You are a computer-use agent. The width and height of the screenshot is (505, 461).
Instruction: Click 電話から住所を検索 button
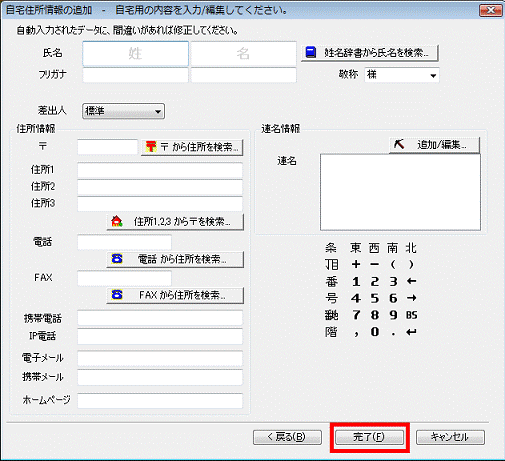coord(175,259)
